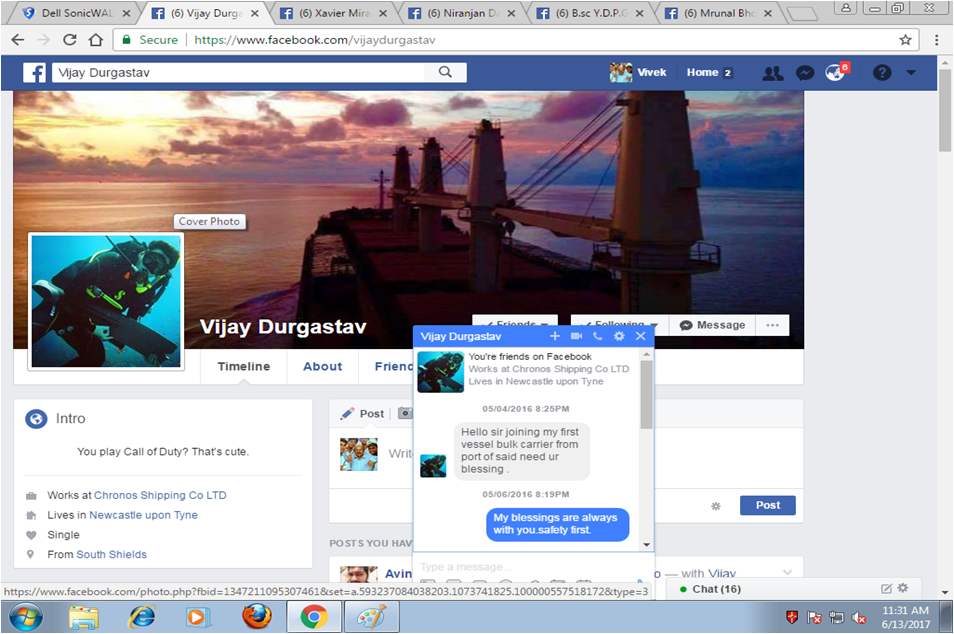Screen dimensions: 954x634
Task: Start a video call in chat header
Action: [x=576, y=337]
